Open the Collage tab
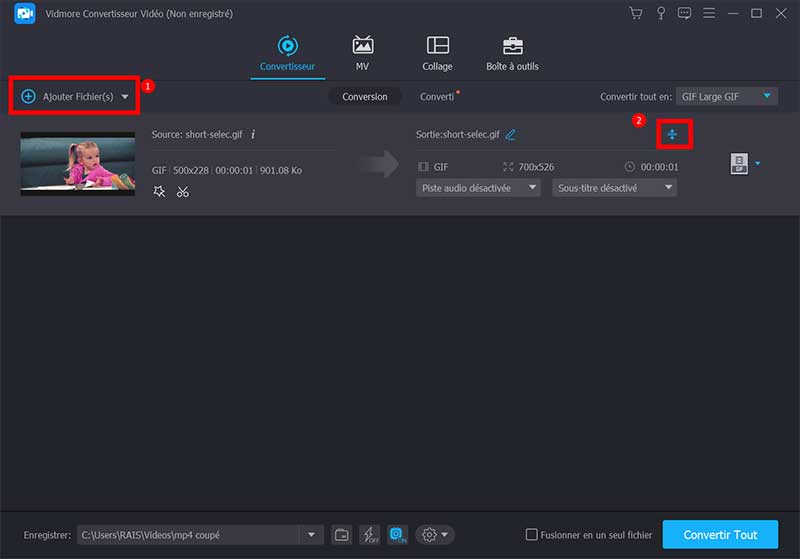Screen dimensions: 800x559 [x=437, y=53]
